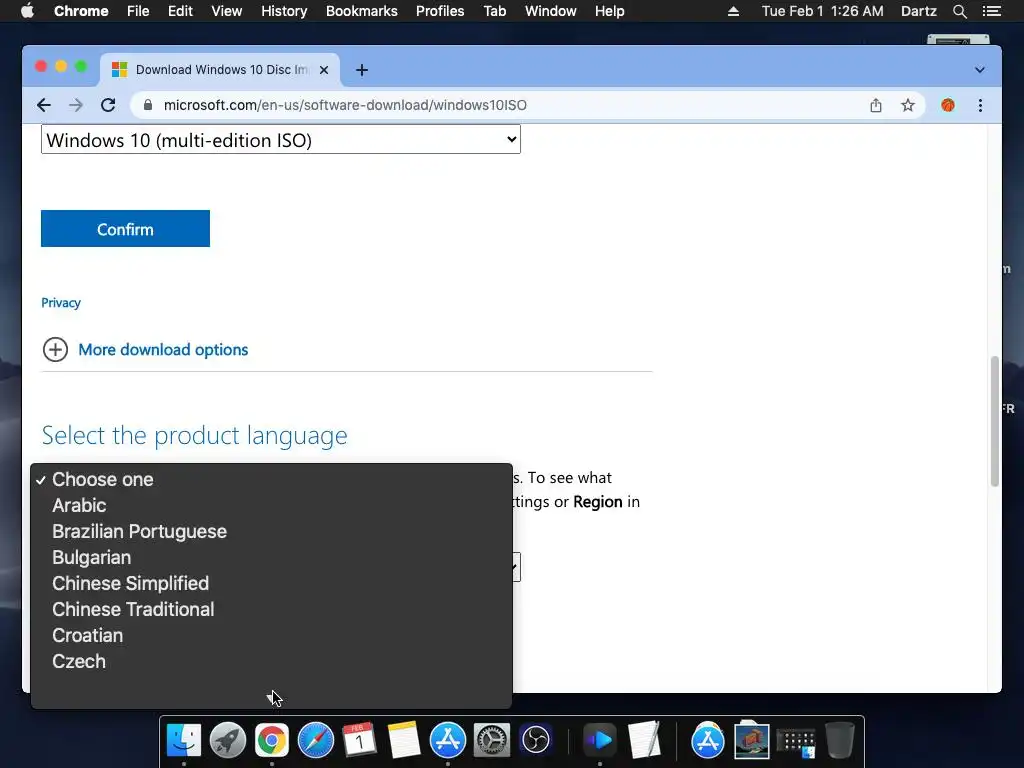Pick Chinese Traditional language

coord(272,609)
